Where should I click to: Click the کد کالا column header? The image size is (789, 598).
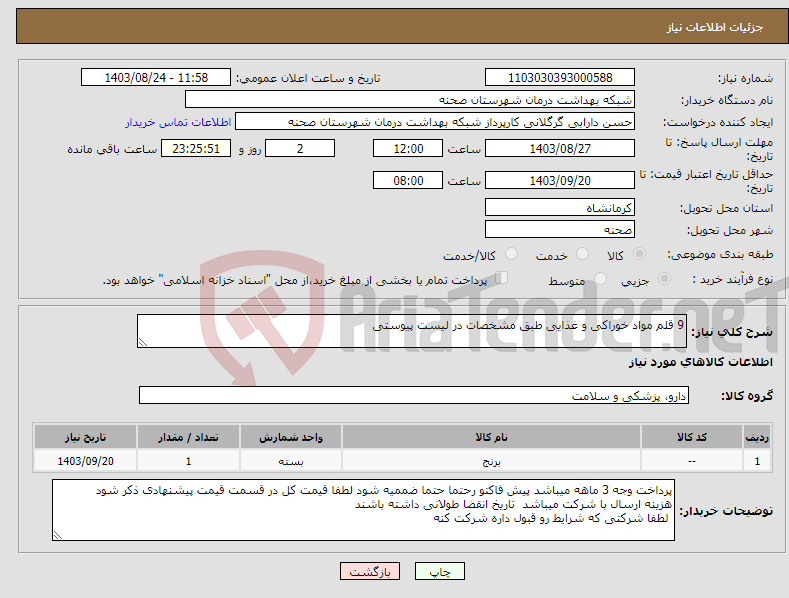(x=692, y=437)
